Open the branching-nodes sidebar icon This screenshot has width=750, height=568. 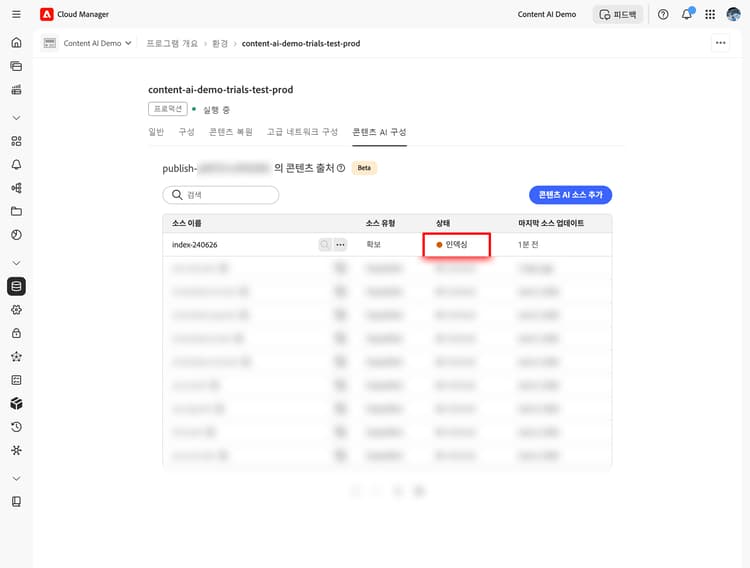16,188
